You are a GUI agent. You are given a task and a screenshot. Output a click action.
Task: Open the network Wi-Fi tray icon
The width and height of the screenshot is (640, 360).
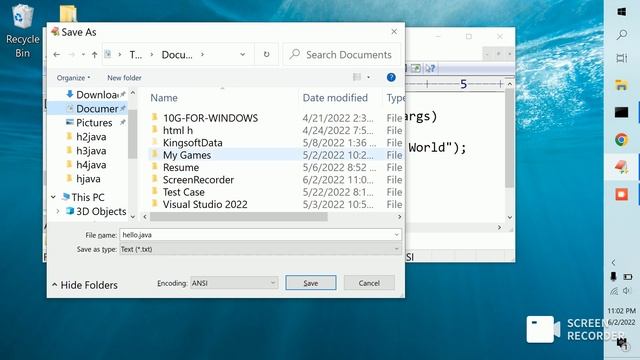pos(614,291)
